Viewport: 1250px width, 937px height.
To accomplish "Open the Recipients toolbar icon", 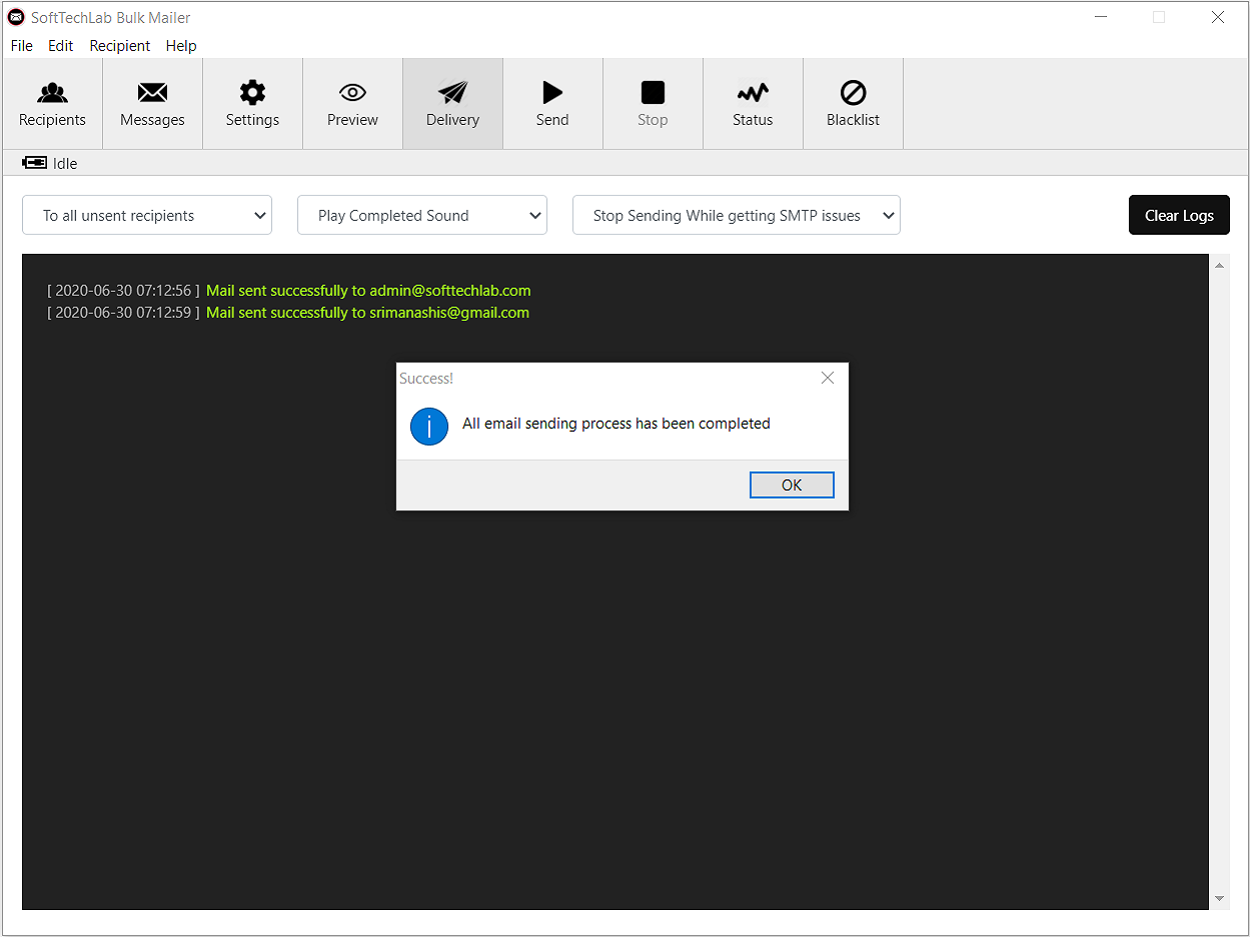I will point(52,103).
